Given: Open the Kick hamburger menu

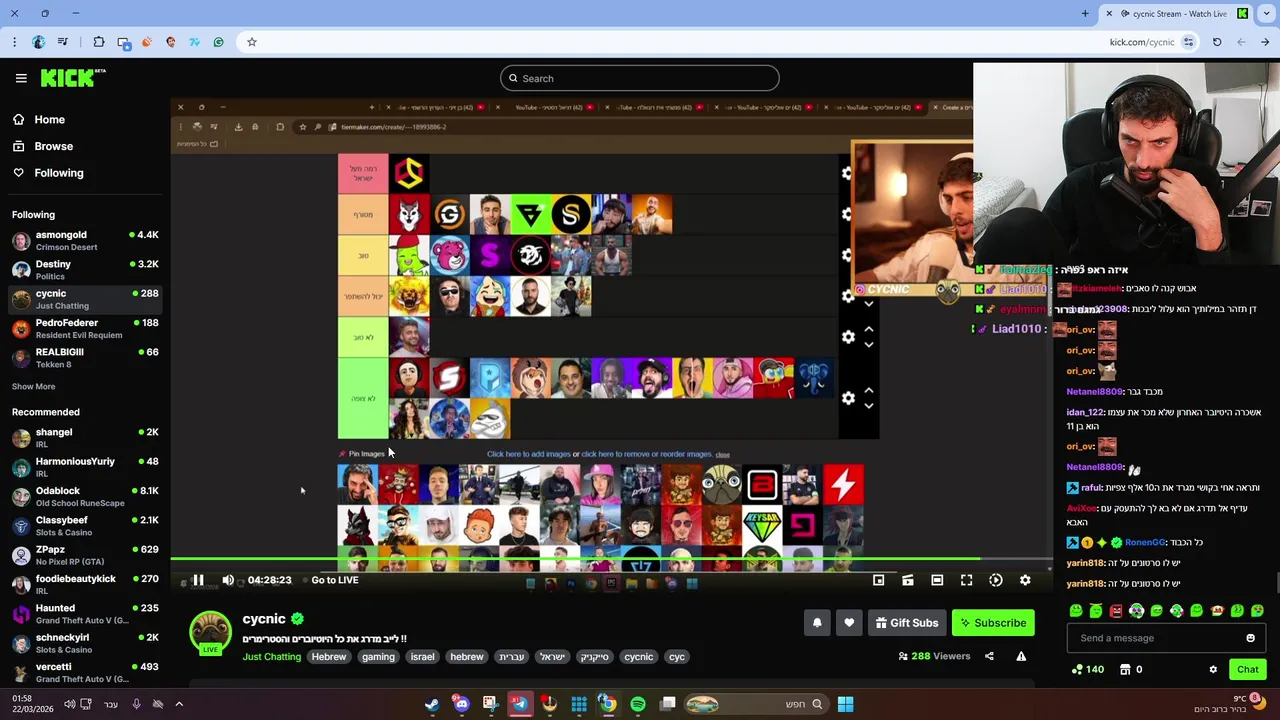Looking at the screenshot, I should tap(21, 78).
